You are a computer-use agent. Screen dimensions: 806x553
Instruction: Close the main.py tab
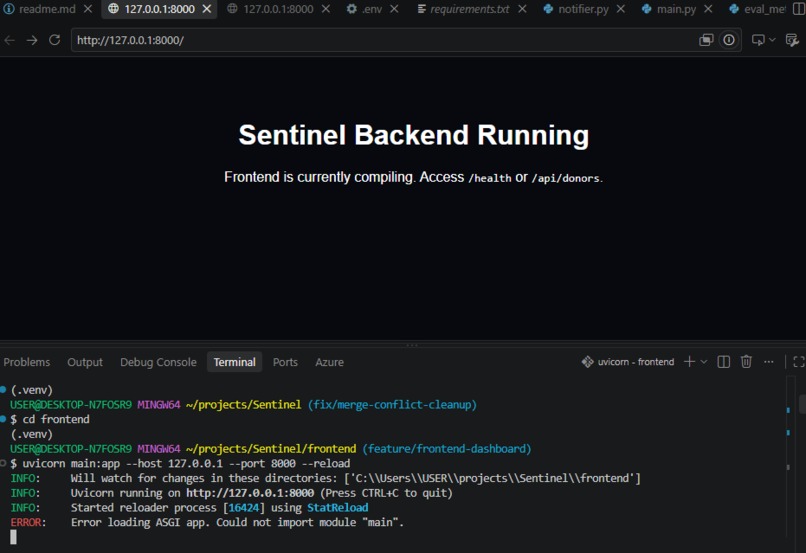pos(708,9)
